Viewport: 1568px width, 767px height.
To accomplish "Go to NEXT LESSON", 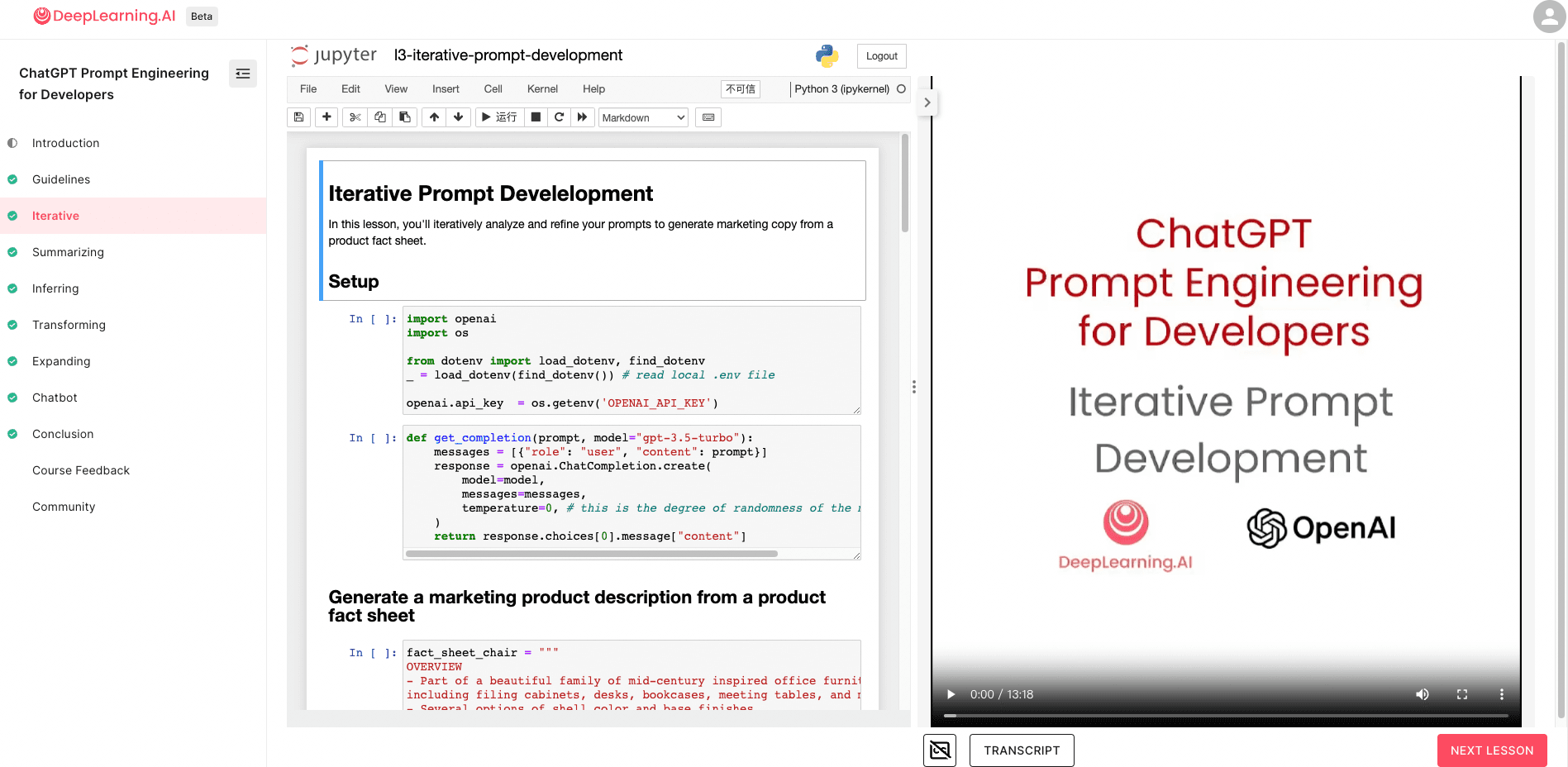I will pos(1492,750).
